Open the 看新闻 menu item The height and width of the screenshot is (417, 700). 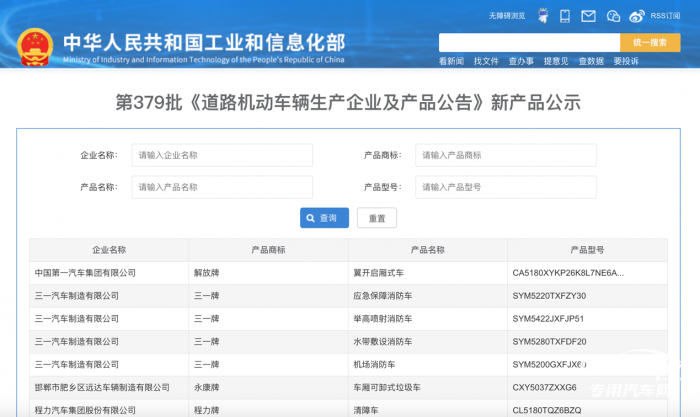pyautogui.click(x=451, y=61)
